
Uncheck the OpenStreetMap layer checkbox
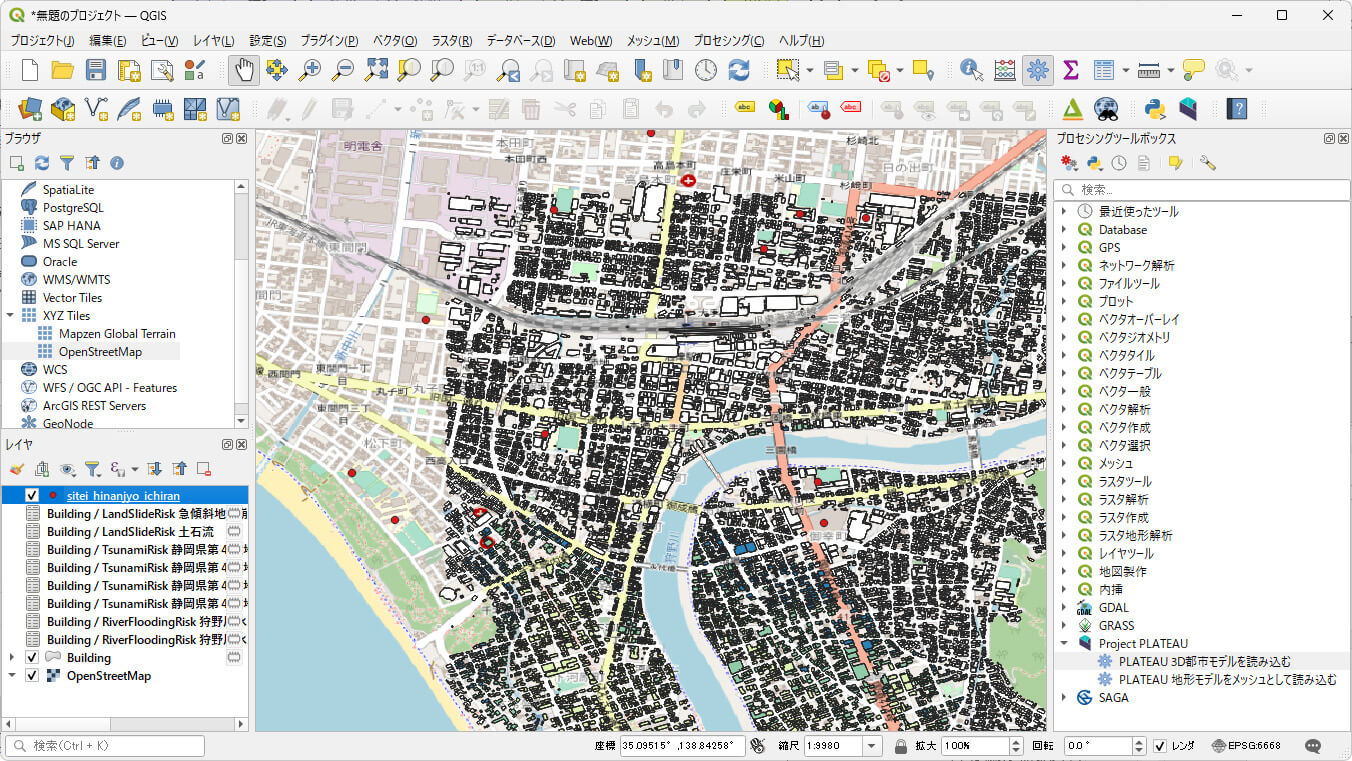pos(32,676)
